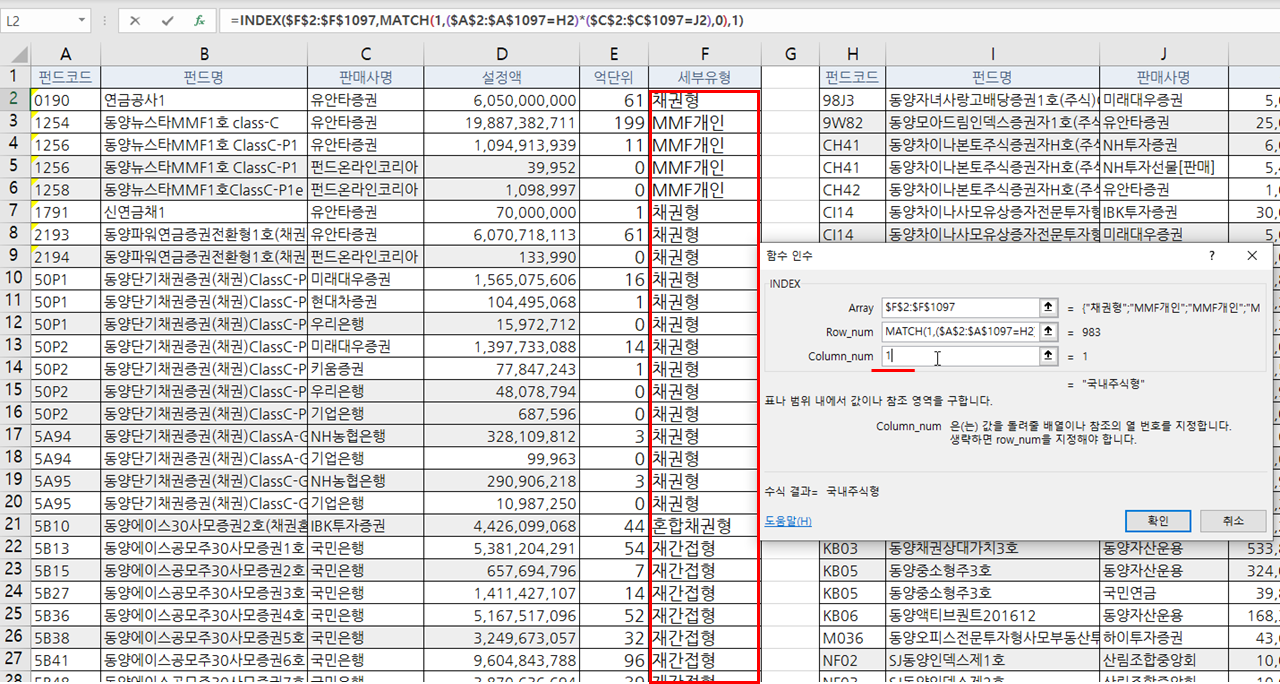Click header cell 억단위
Image resolution: width=1280 pixels, height=684 pixels.
[613, 77]
